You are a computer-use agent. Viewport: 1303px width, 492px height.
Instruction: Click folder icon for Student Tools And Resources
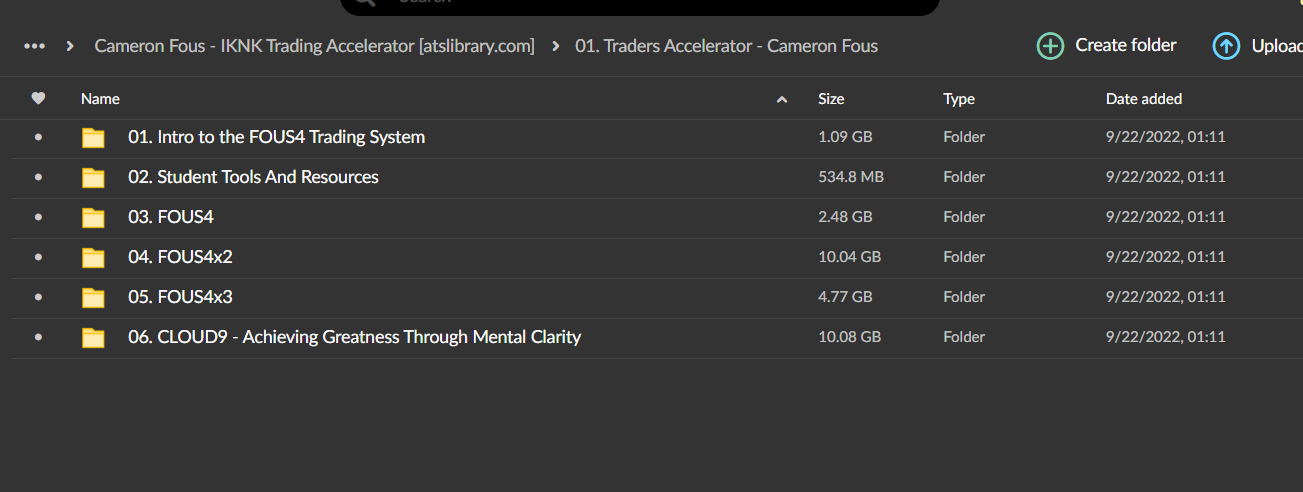[93, 178]
